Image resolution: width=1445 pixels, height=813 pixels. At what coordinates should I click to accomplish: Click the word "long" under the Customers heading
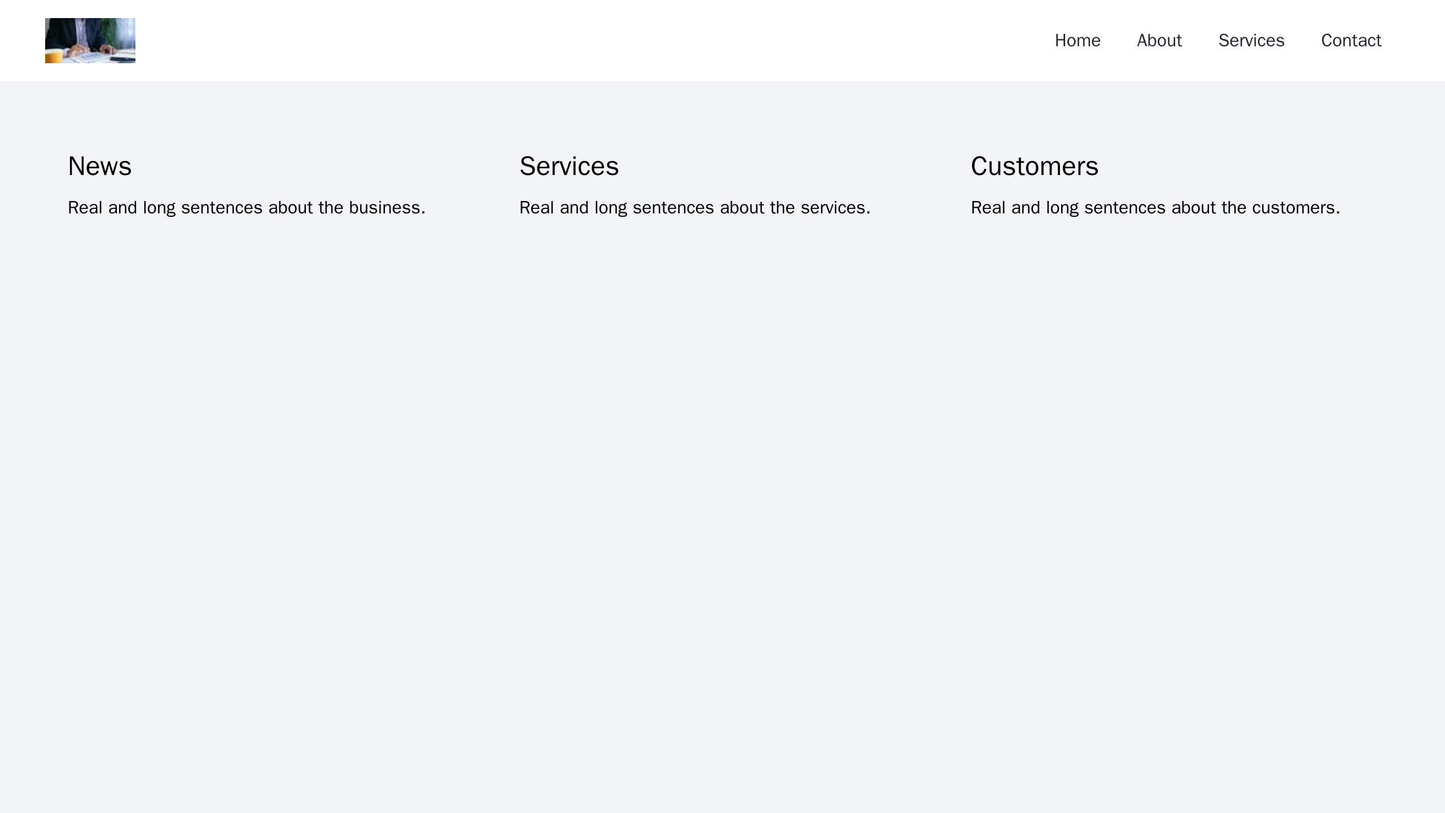[1065, 208]
